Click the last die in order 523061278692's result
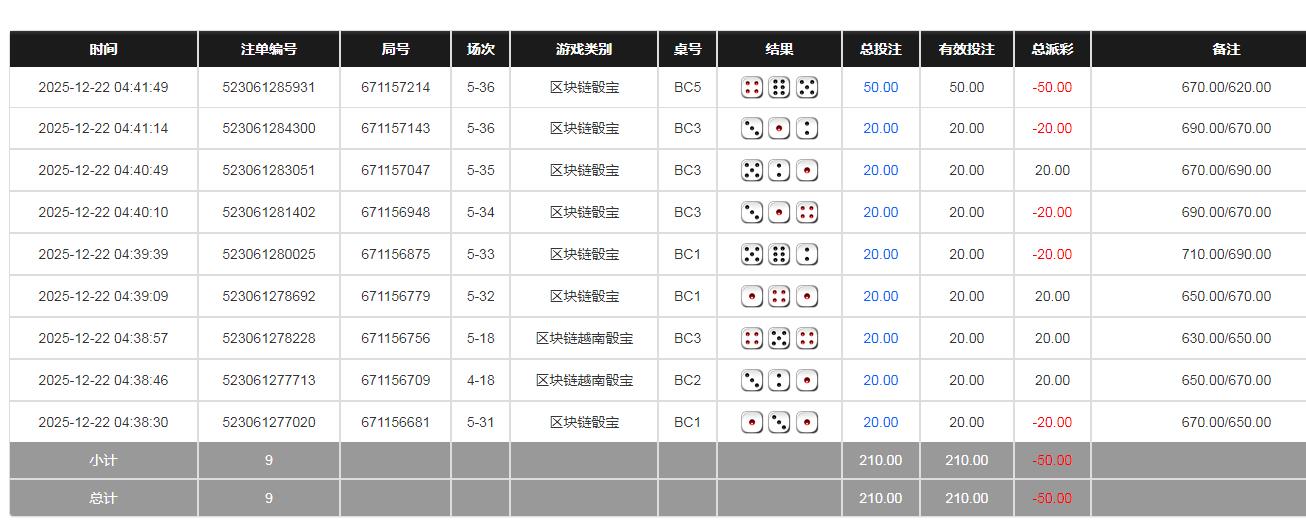The width and height of the screenshot is (1306, 522). pos(807,297)
